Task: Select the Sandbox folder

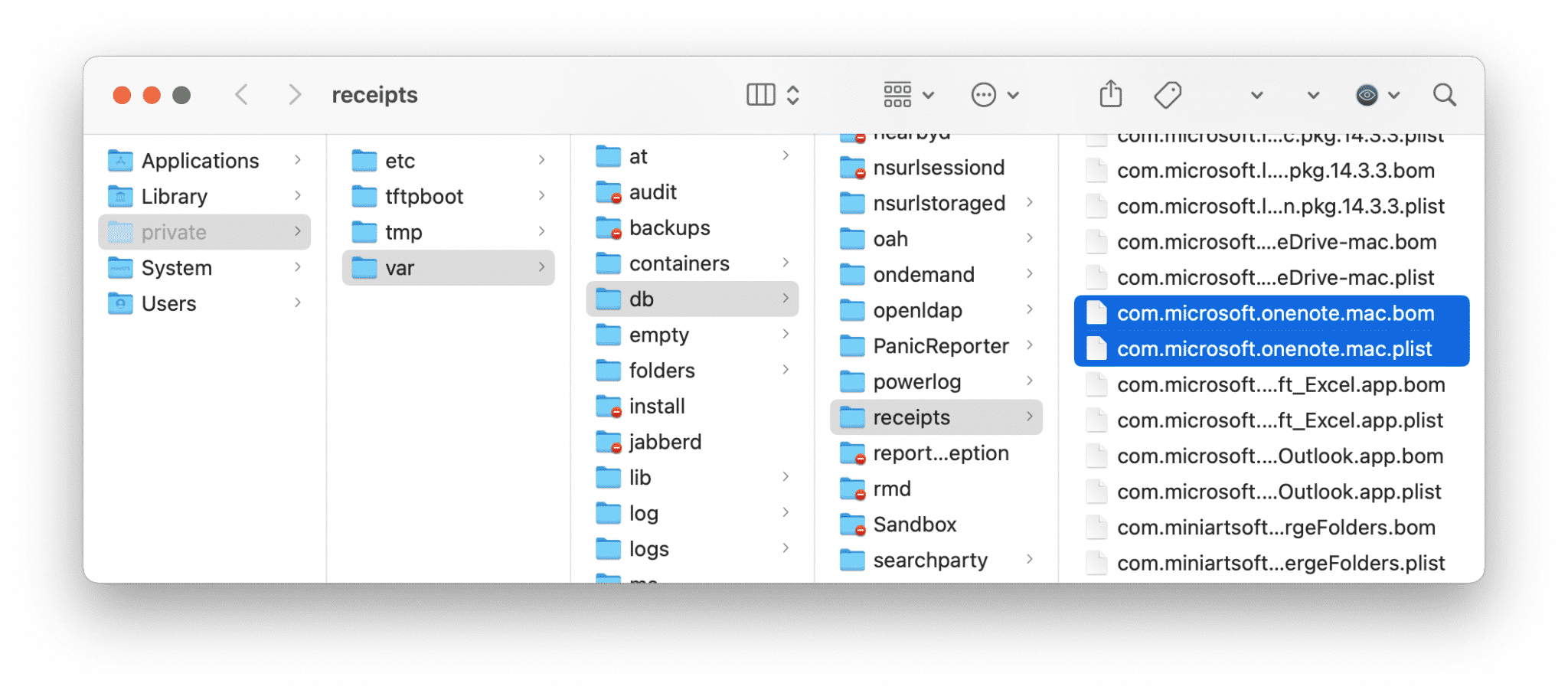Action: pos(936,525)
